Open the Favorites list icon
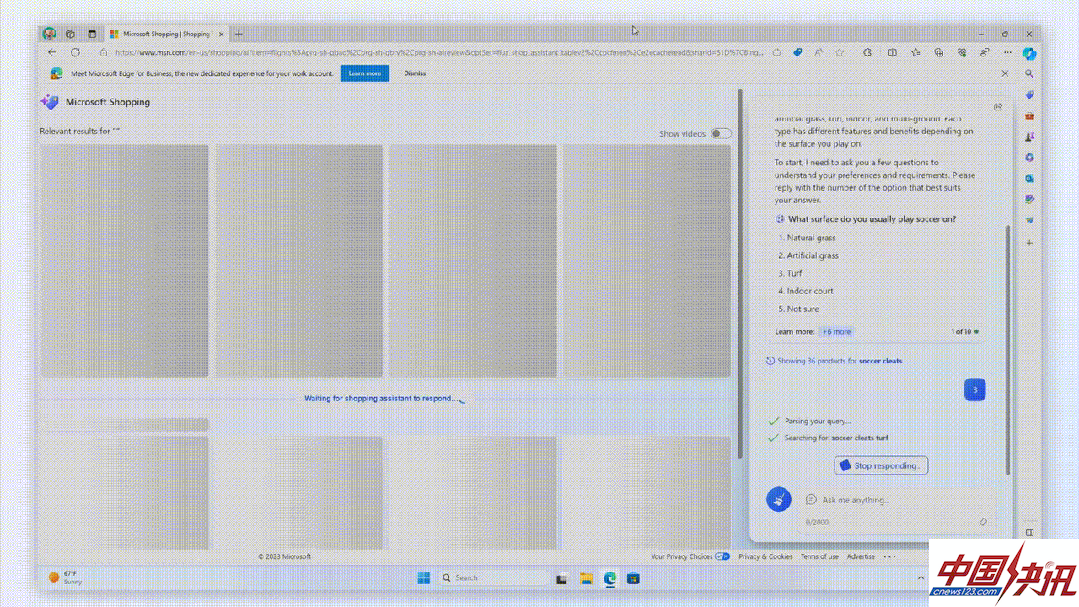Screen dimensions: 1079x607 915,52
